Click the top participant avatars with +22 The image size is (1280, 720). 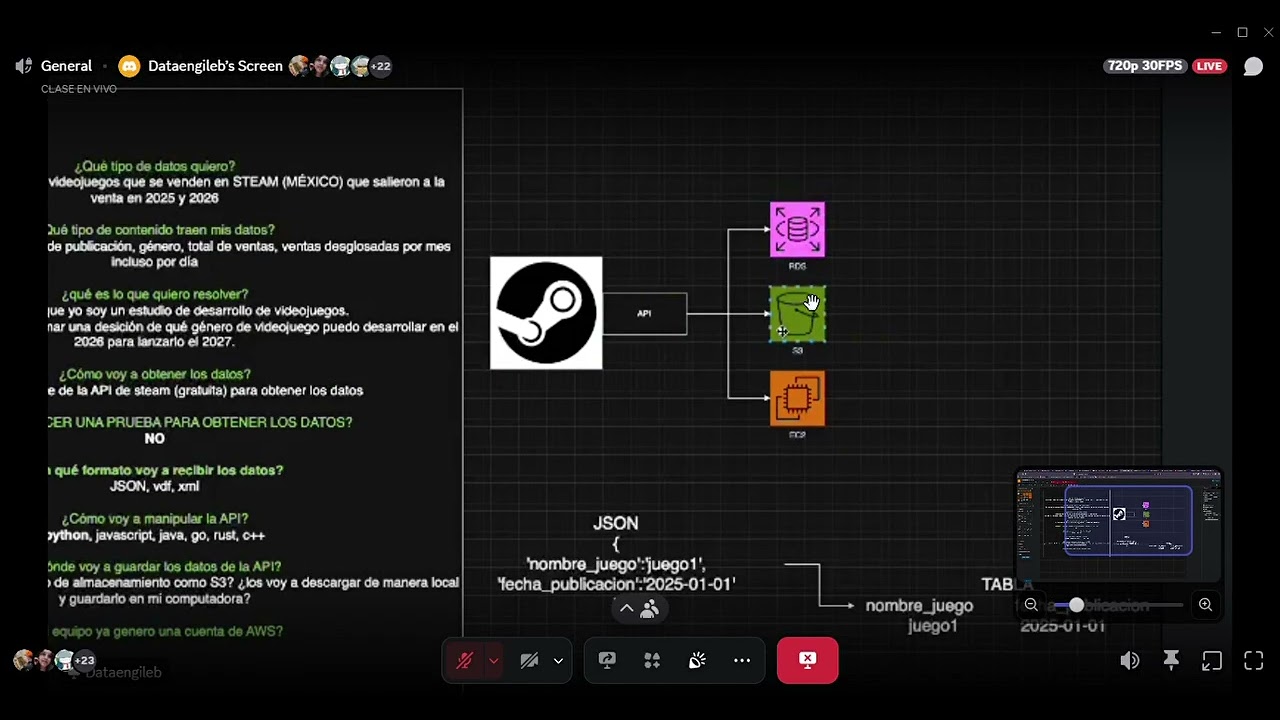tap(341, 66)
